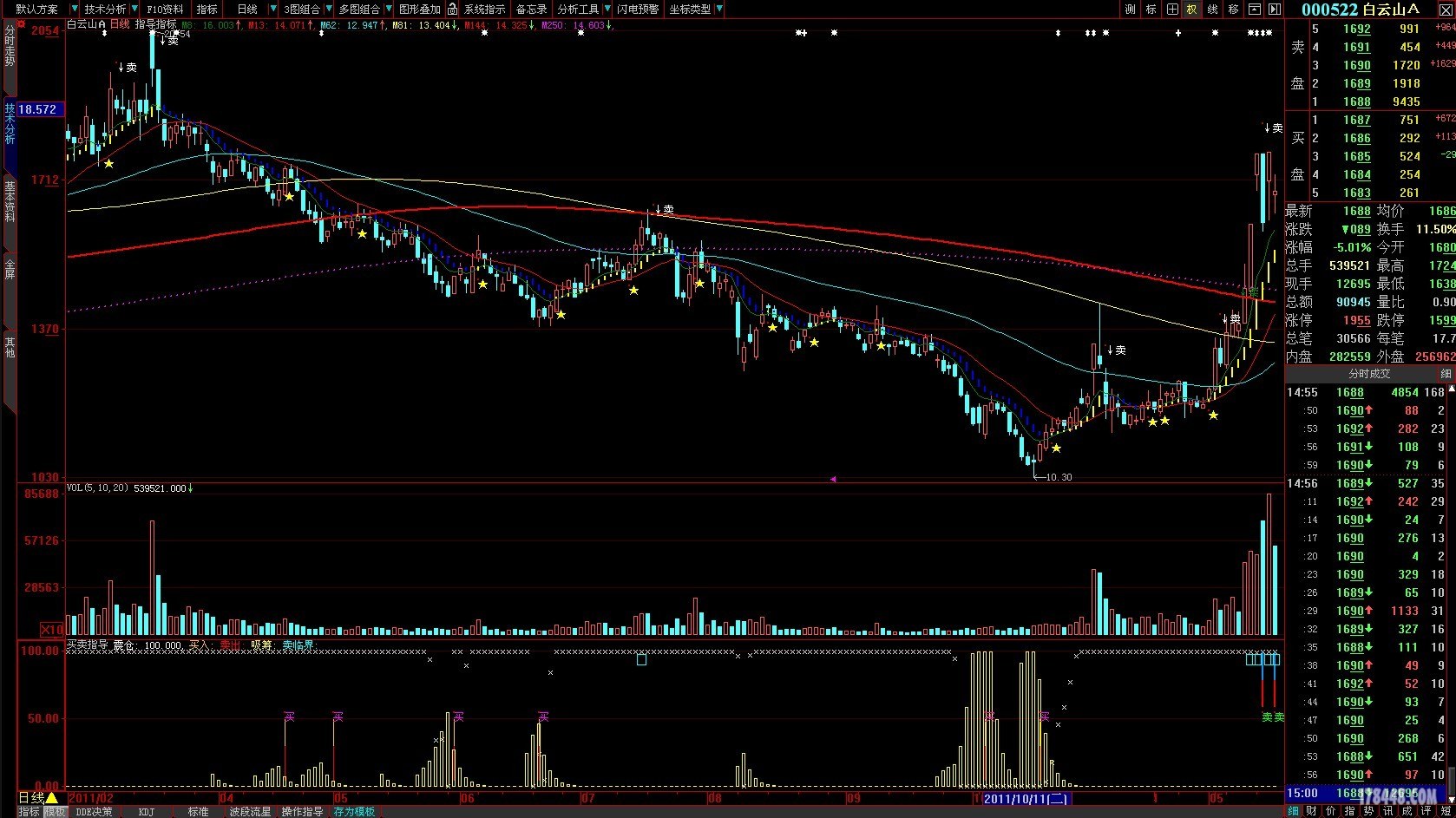Click the lock icon next to 图形叠加
The width and height of the screenshot is (1456, 818).
coord(452,9)
